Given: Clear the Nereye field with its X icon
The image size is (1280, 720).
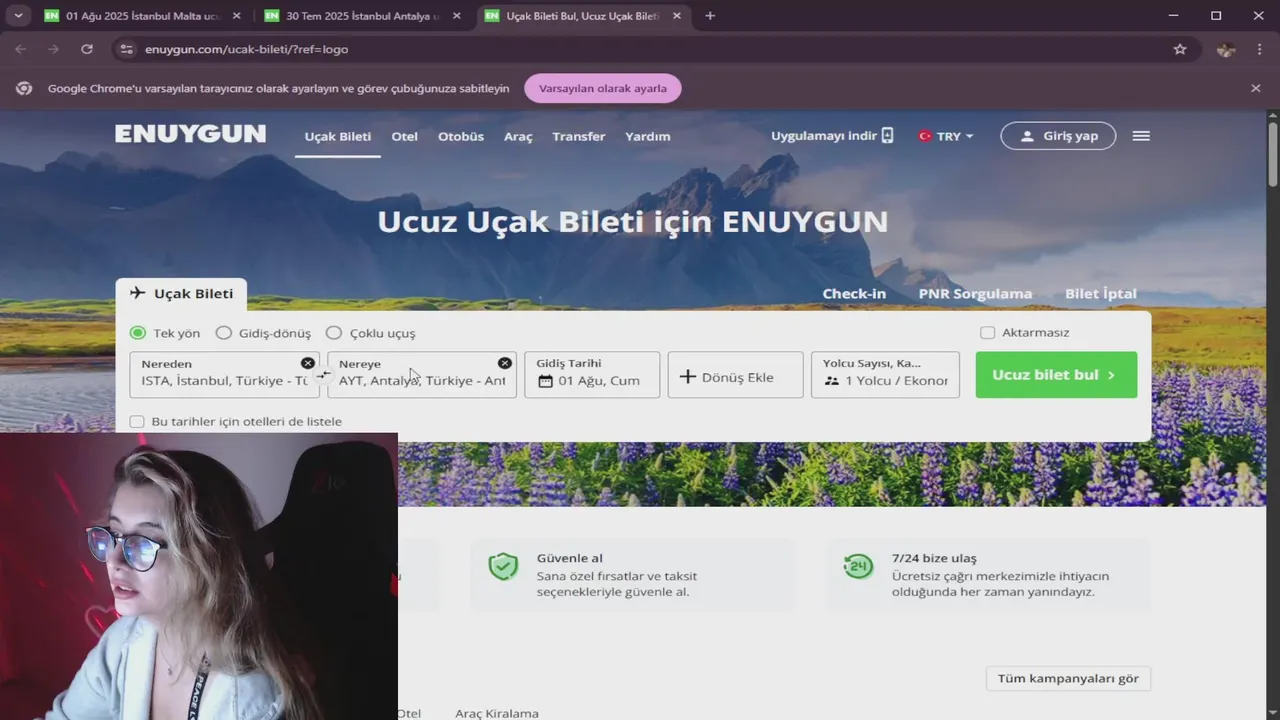Looking at the screenshot, I should click(505, 363).
